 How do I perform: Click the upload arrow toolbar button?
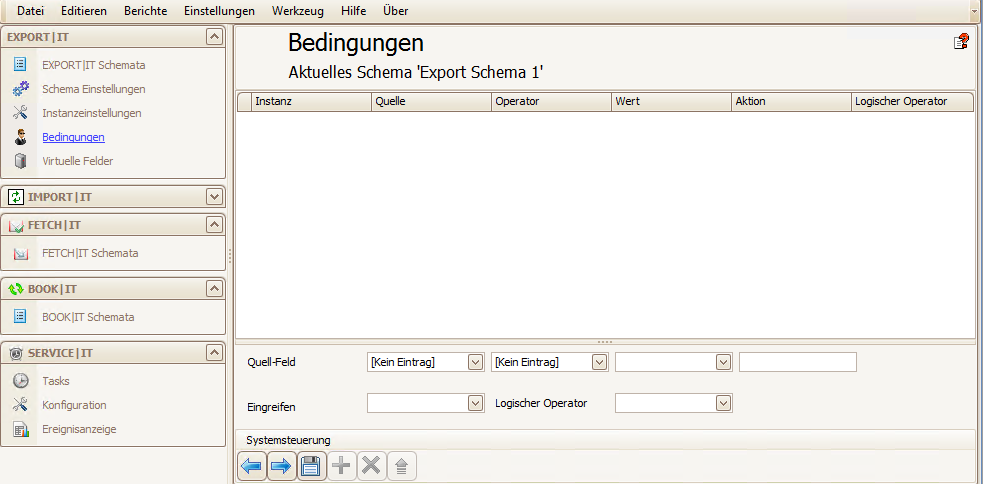click(x=402, y=466)
